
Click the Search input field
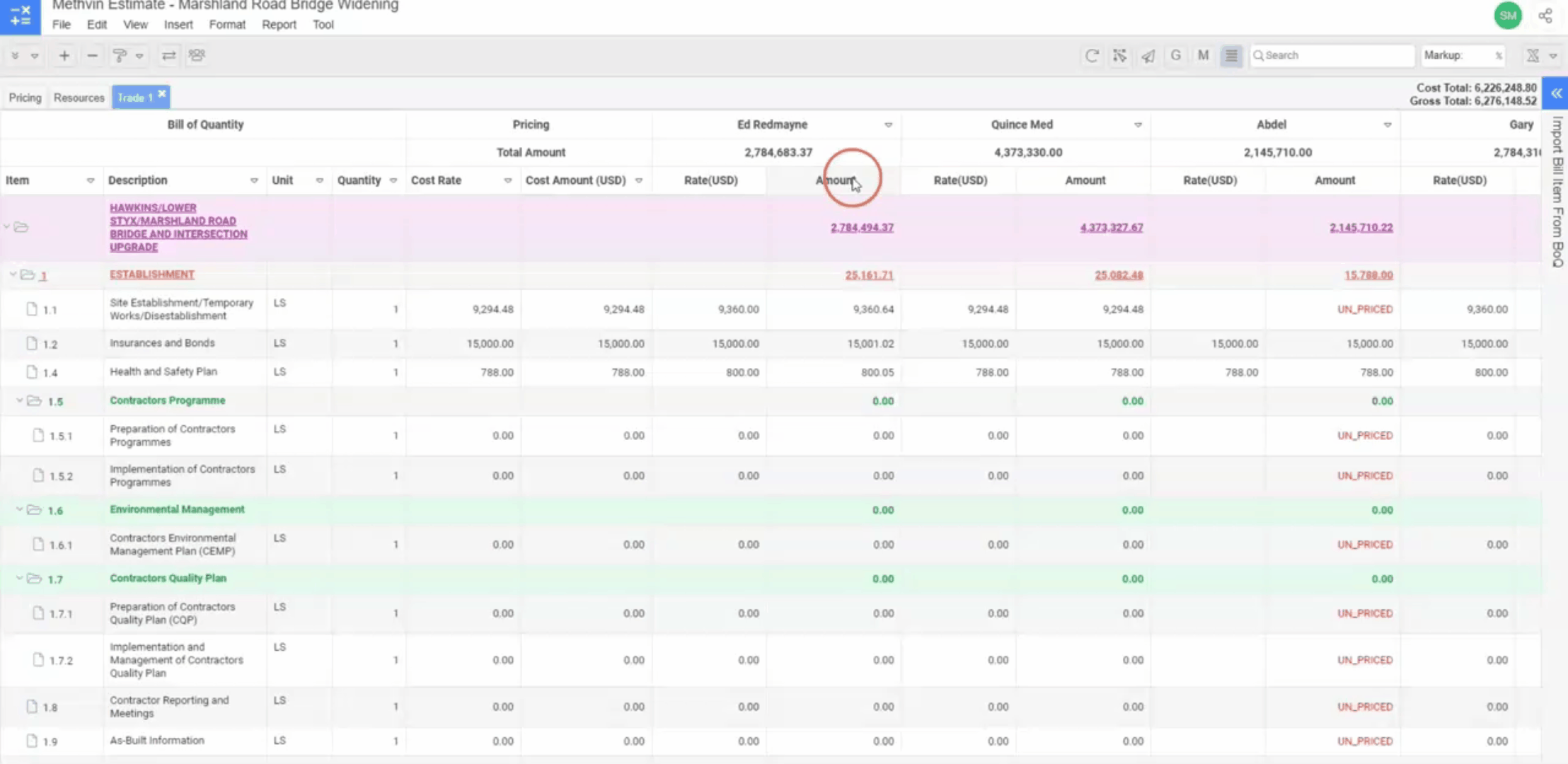coord(1334,55)
